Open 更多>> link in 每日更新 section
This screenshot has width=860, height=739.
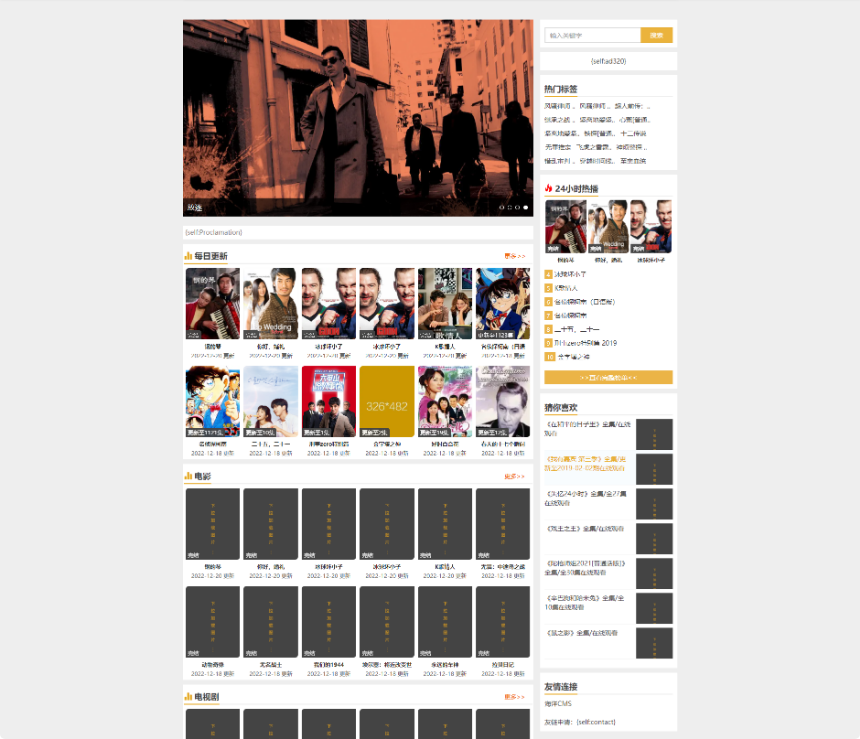(514, 256)
